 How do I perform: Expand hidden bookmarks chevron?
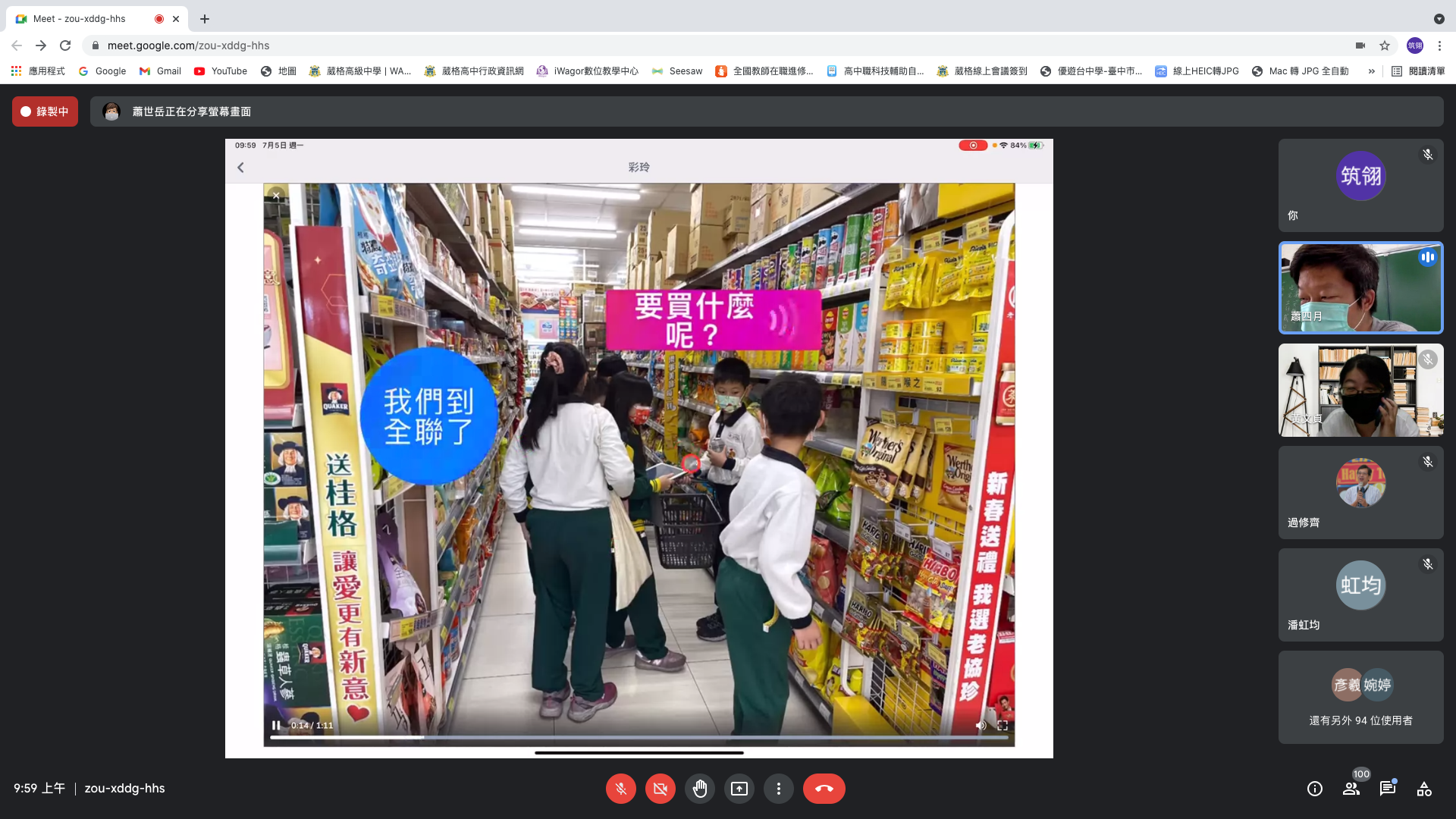(1371, 71)
